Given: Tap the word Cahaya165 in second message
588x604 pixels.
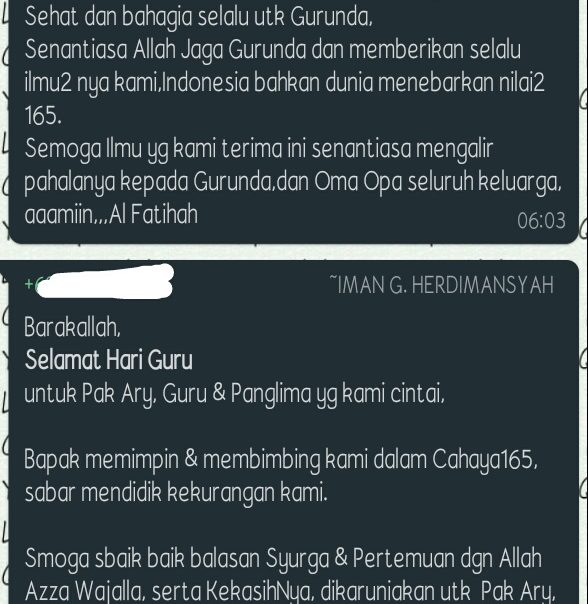Looking at the screenshot, I should click(x=484, y=460).
